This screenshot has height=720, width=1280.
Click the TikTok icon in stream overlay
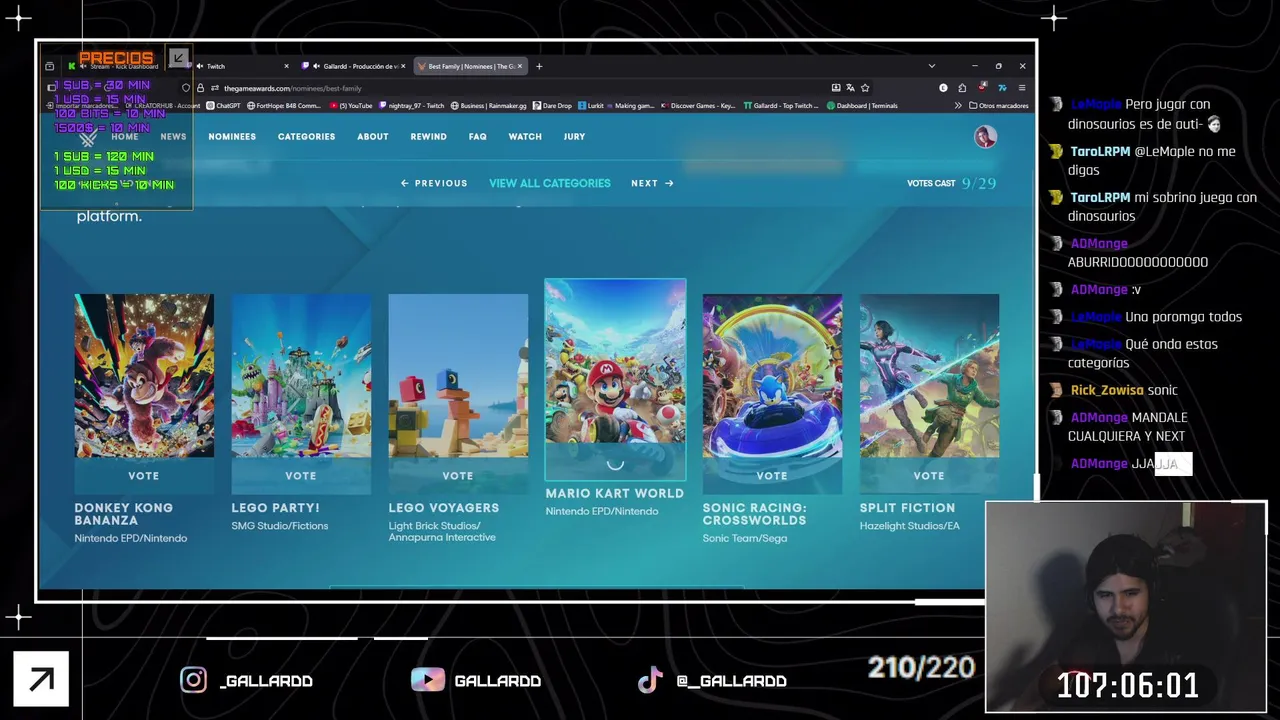[651, 680]
